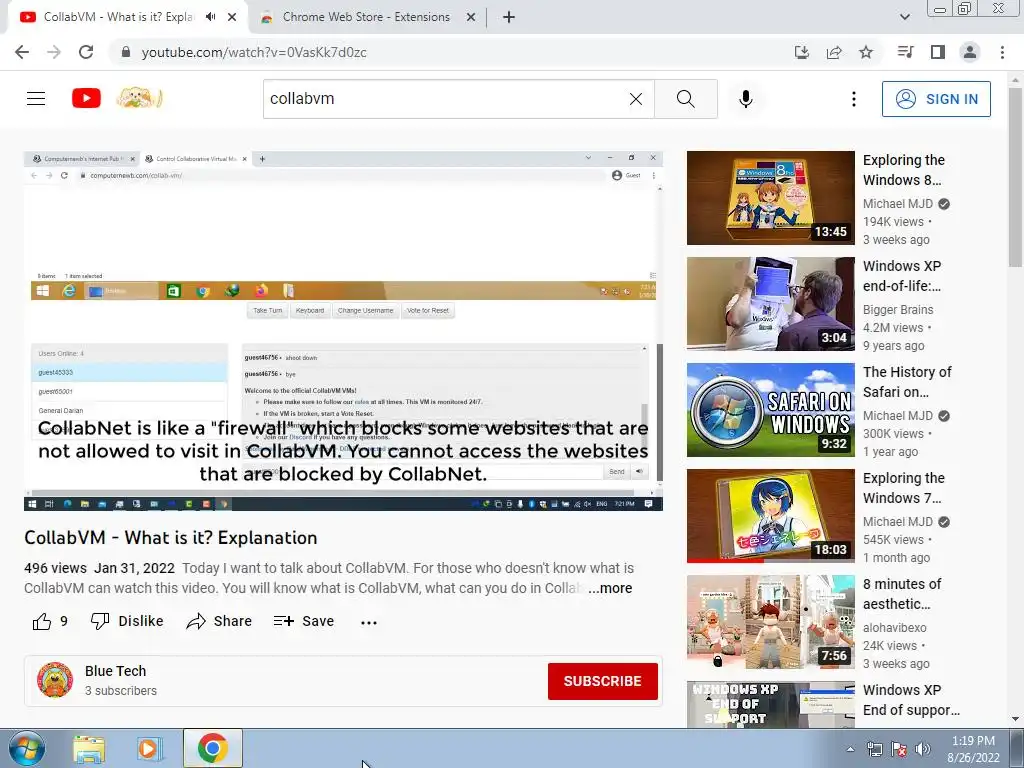
Task: Show hidden tray icons arrow
Action: click(x=850, y=749)
